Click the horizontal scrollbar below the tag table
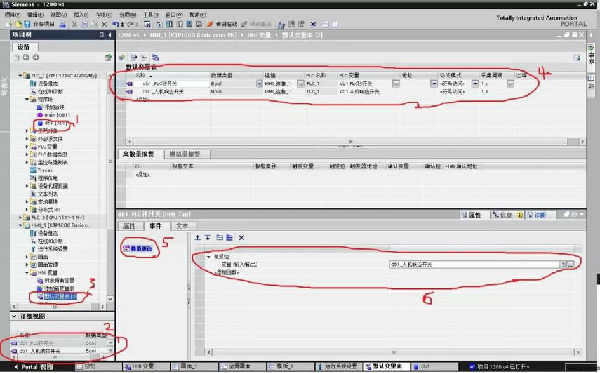Image resolution: width=600 pixels, height=373 pixels. coord(350,142)
